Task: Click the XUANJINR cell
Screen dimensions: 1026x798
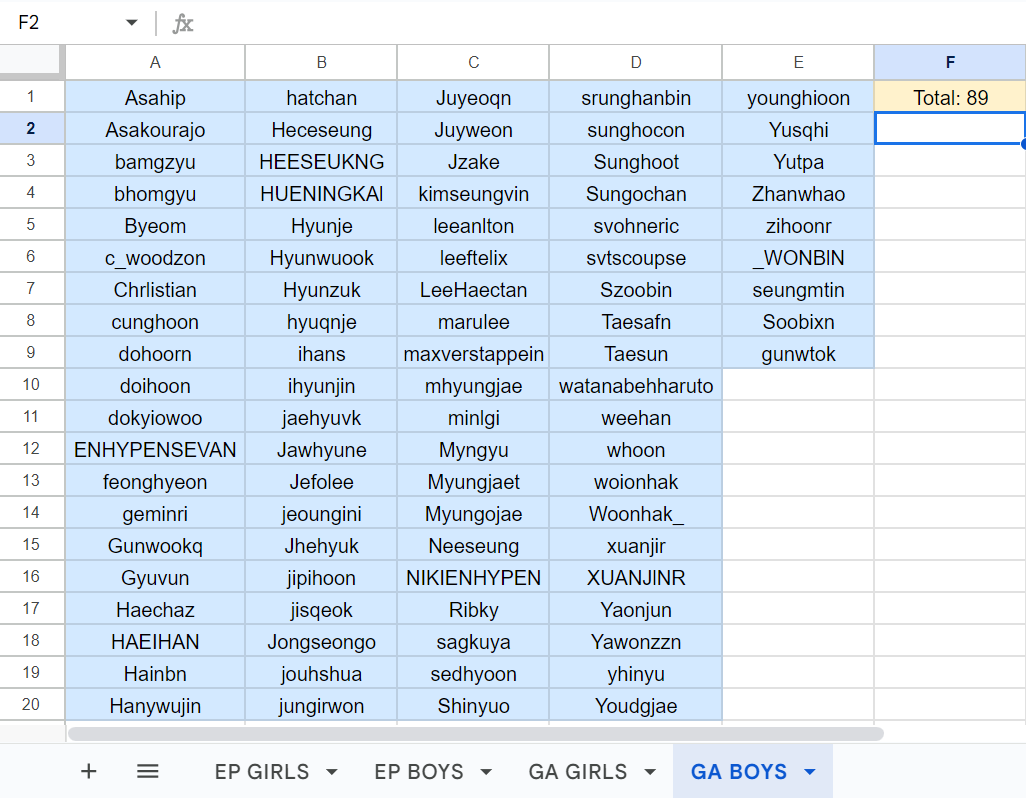Action: (635, 578)
